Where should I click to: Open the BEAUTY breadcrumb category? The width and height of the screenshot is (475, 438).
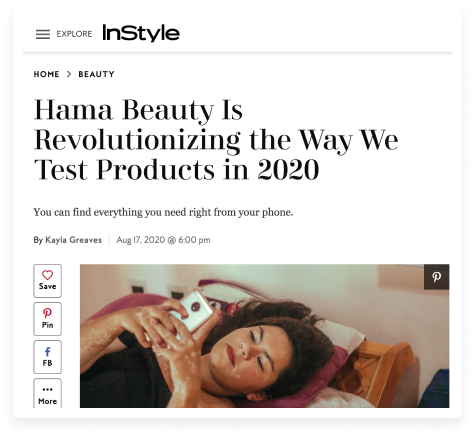(x=96, y=74)
